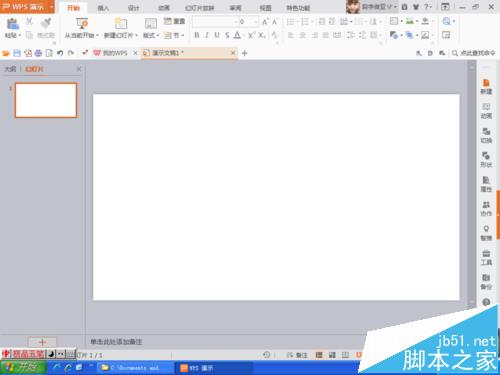The image size is (500, 375).
Task: Add a new document tab with plus
Action: click(244, 53)
